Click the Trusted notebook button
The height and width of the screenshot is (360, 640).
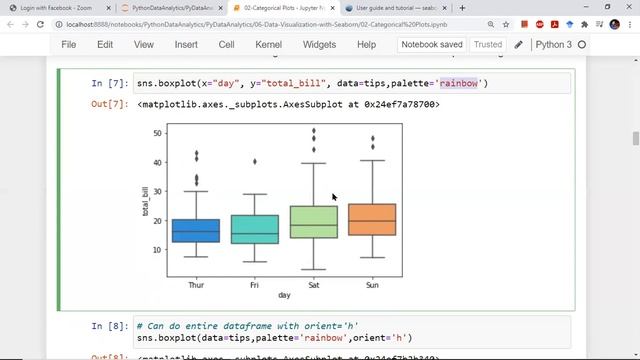tap(488, 44)
